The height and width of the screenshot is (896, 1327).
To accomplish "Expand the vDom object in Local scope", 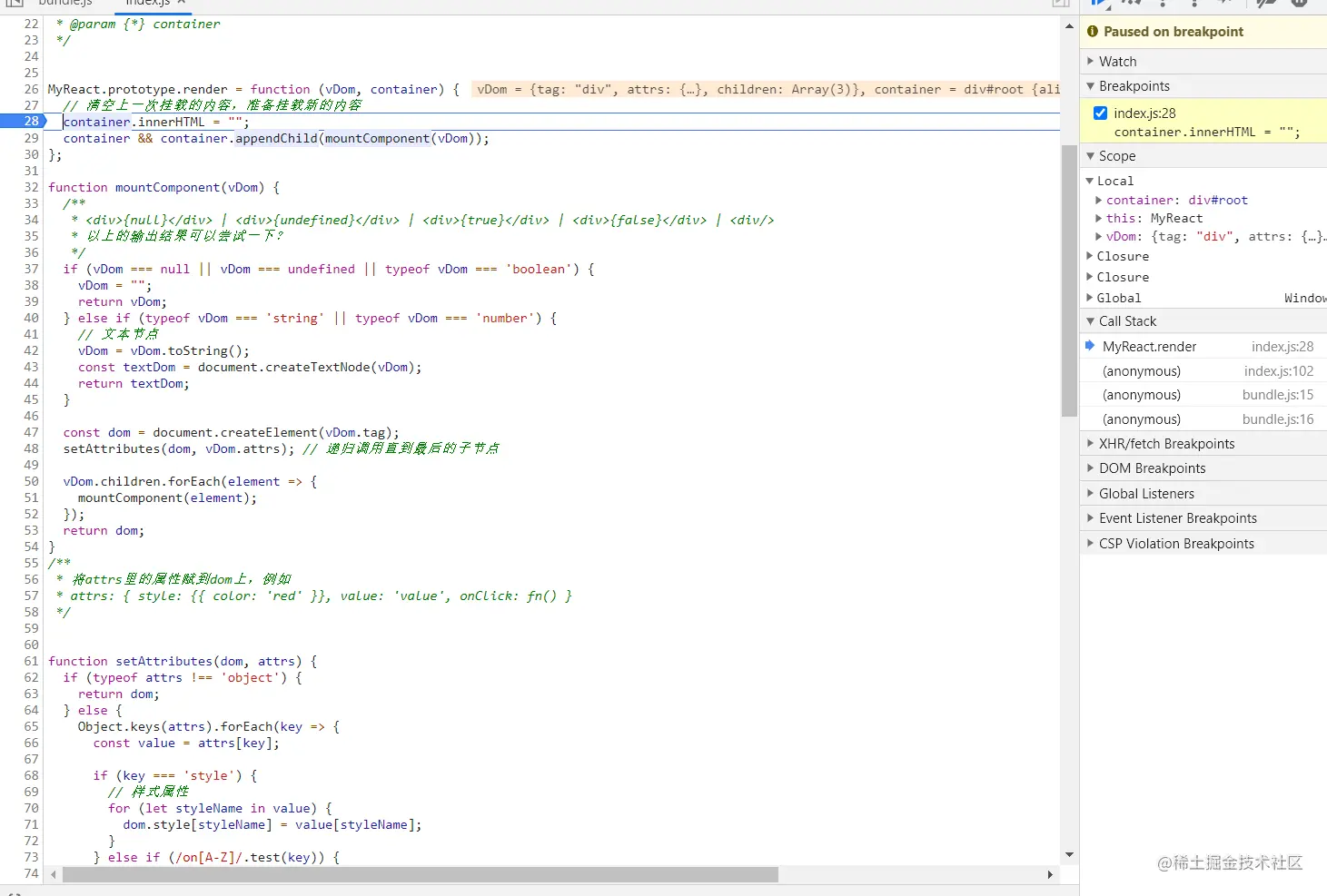I will tap(1099, 237).
